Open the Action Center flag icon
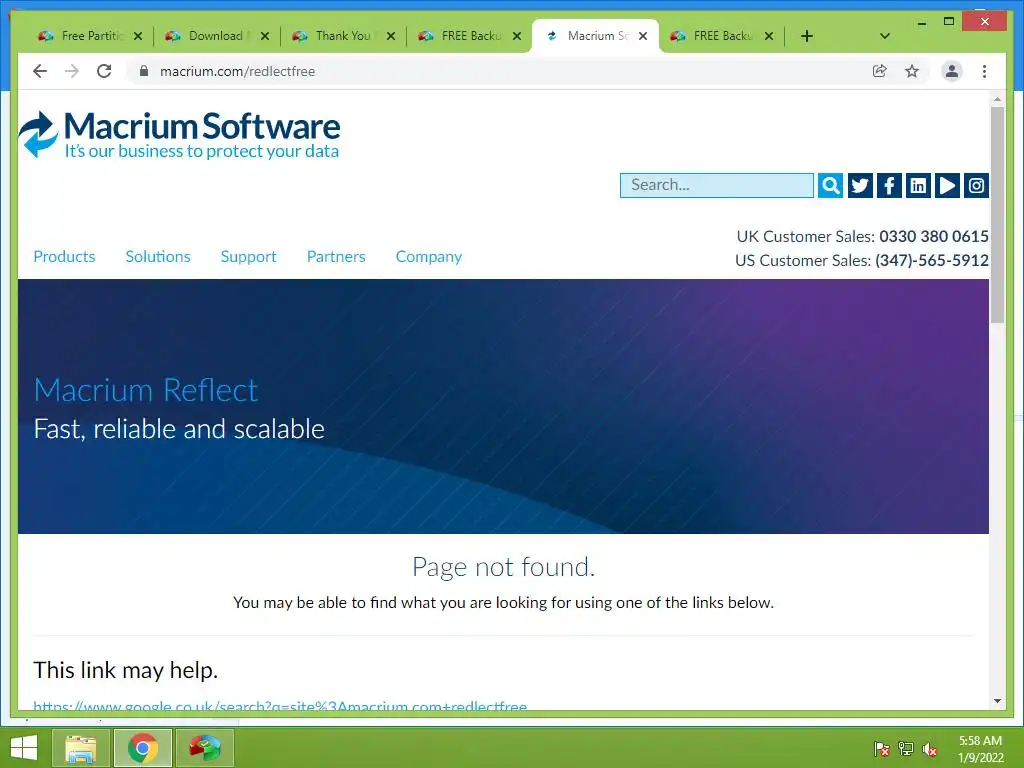The image size is (1024, 768). click(882, 749)
